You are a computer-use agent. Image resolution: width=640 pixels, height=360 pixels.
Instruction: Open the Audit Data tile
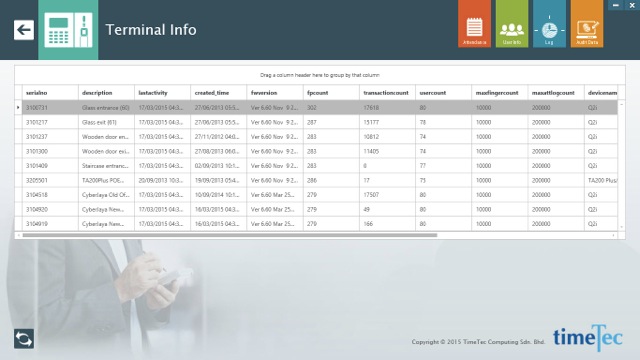coord(587,24)
